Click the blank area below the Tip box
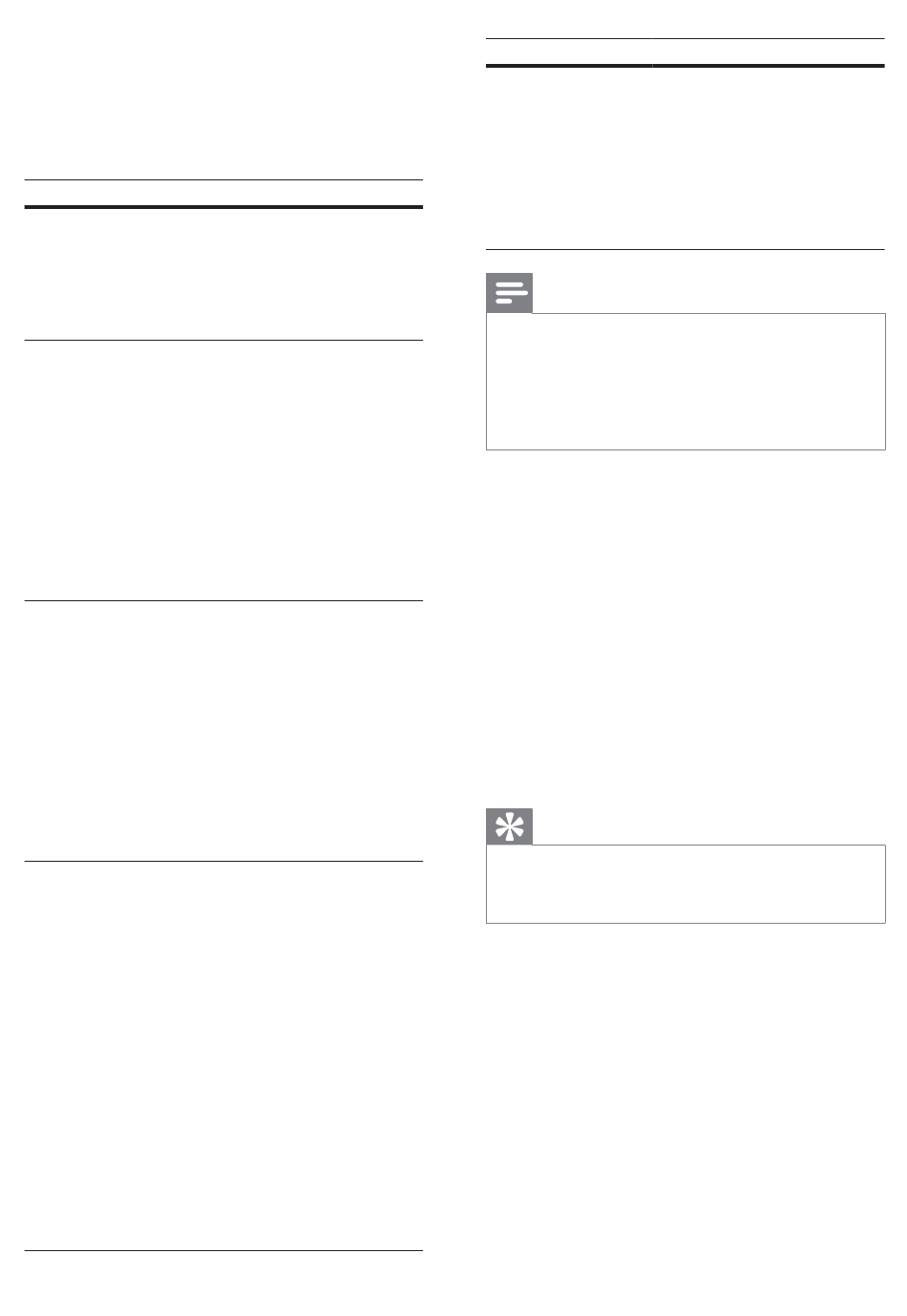The image size is (907, 1316). (x=686, y=1097)
